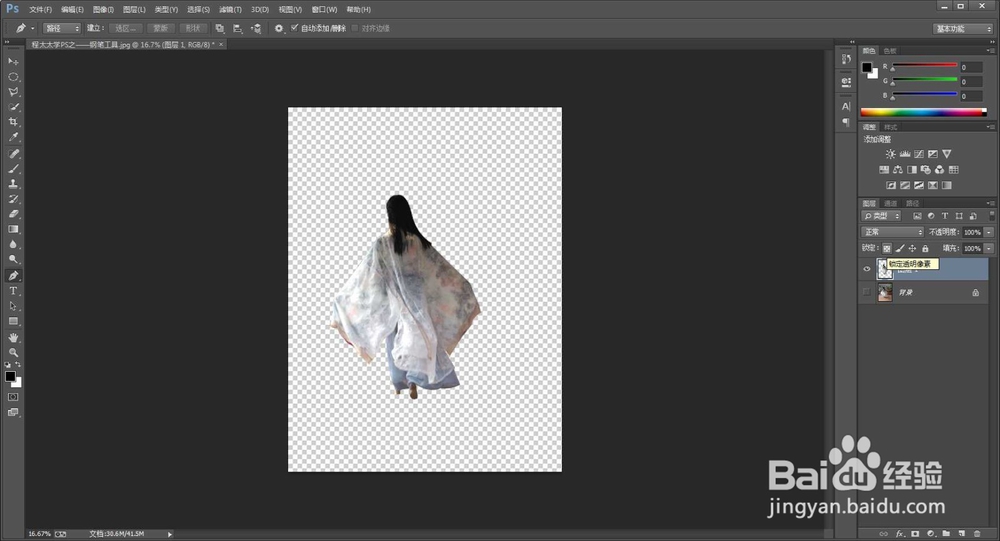The width and height of the screenshot is (1000, 541).
Task: Click 形状 make shape button
Action: coord(193,28)
